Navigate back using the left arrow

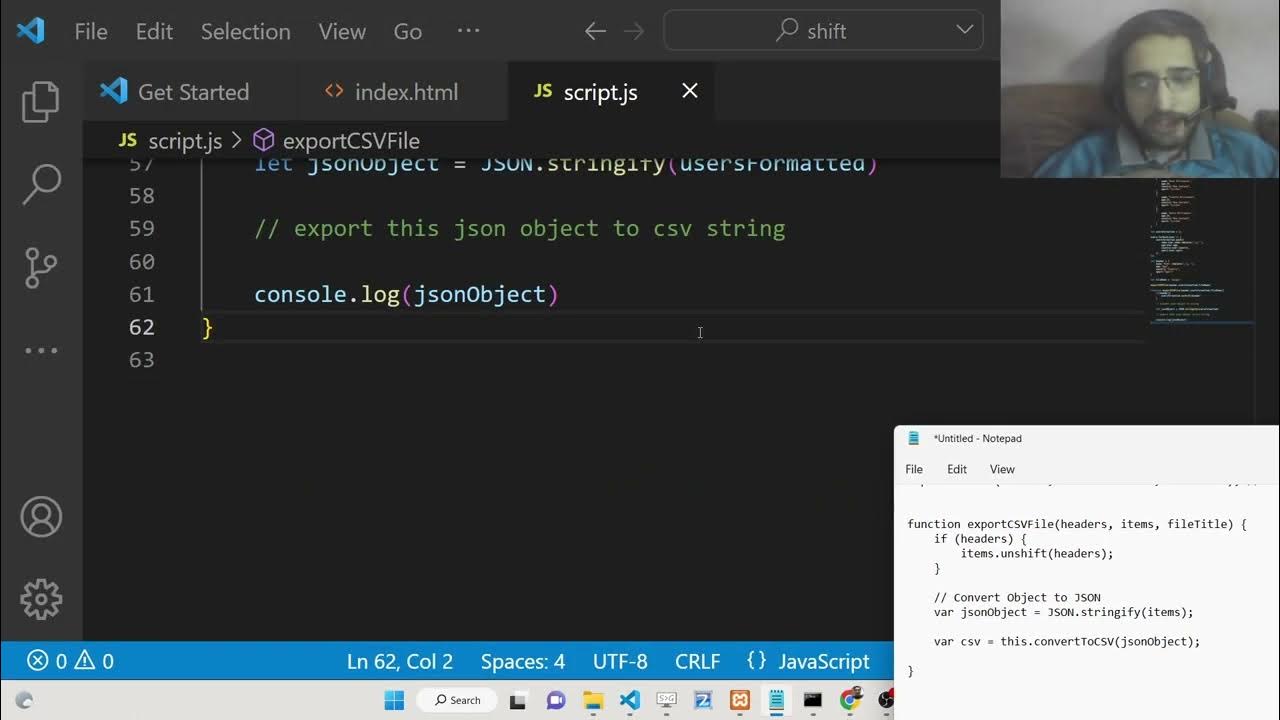pos(595,31)
